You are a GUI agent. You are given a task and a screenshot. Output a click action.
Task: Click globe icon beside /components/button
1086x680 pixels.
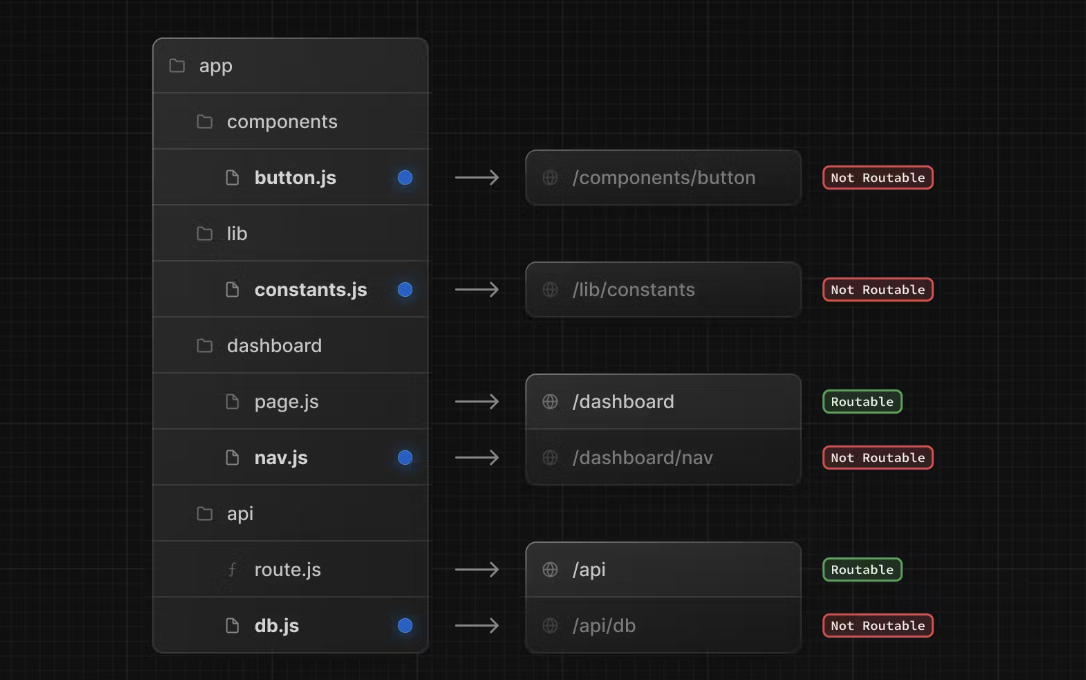(x=550, y=178)
